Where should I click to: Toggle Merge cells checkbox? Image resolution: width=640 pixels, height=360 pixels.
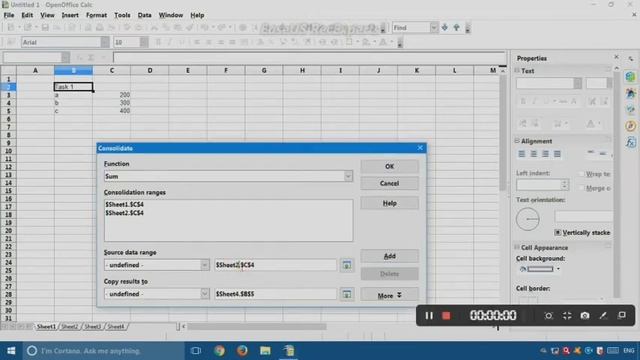[581, 188]
